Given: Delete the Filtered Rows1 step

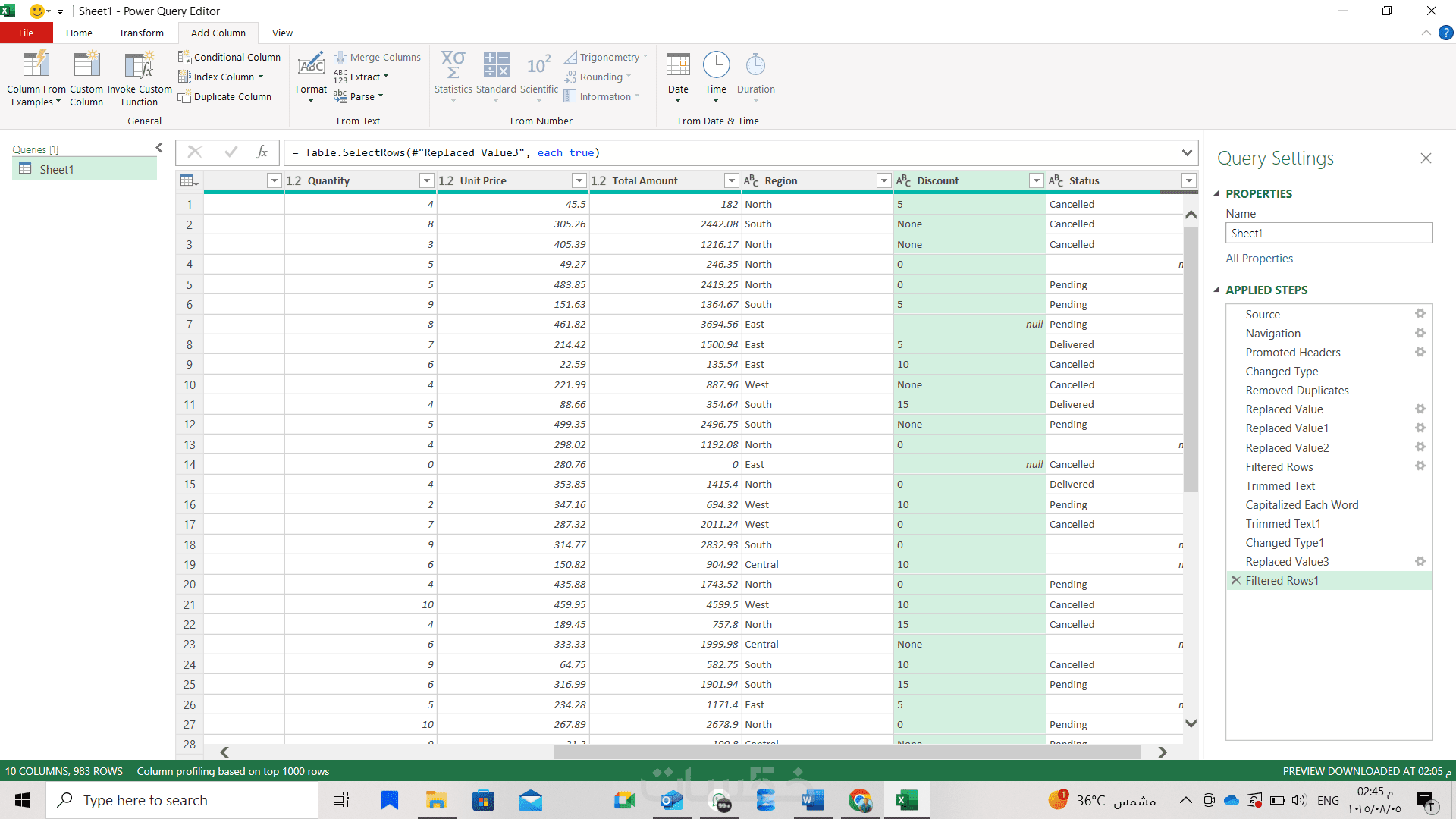Looking at the screenshot, I should coord(1236,580).
